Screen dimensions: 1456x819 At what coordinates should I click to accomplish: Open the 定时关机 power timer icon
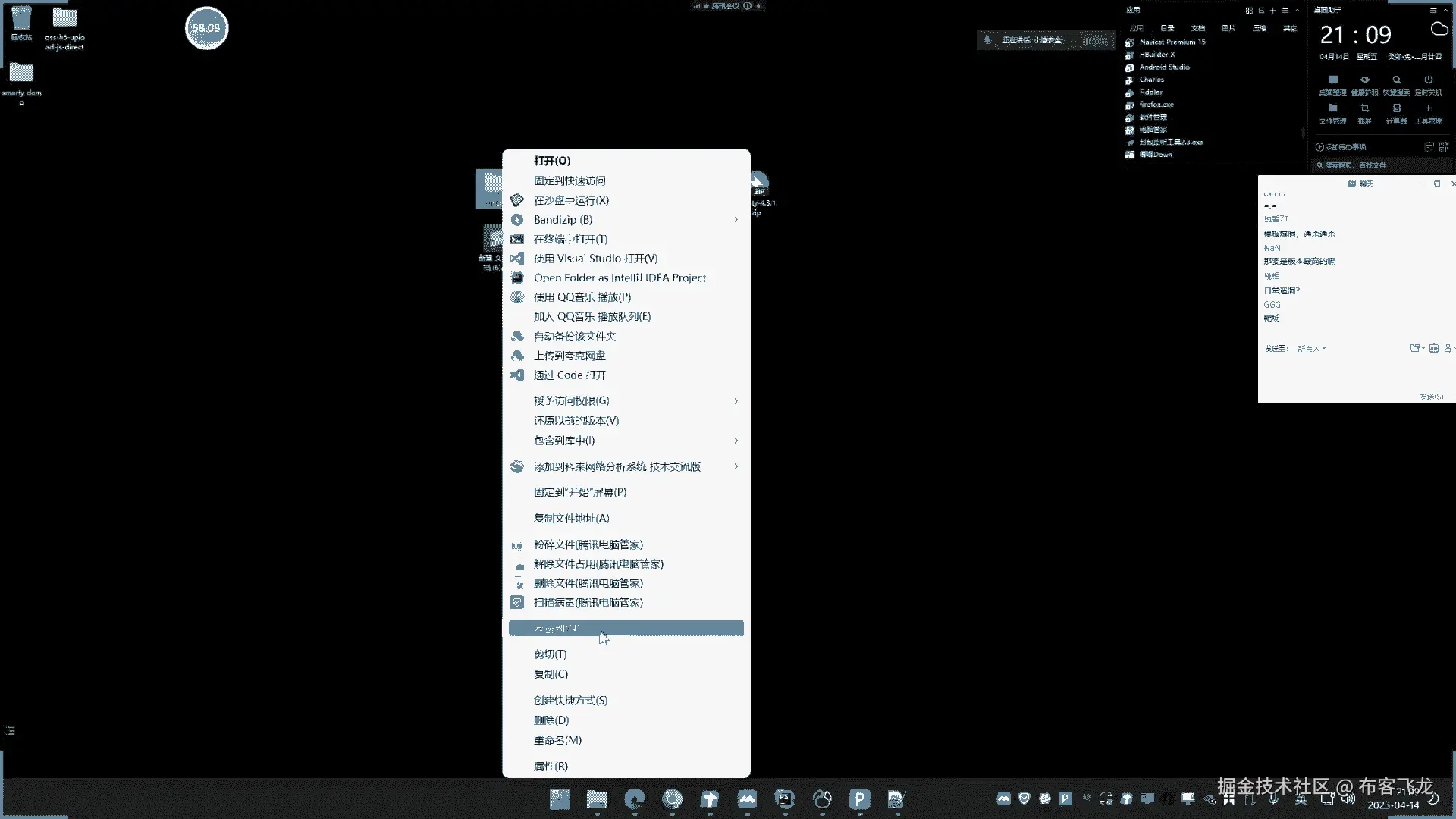tap(1428, 80)
